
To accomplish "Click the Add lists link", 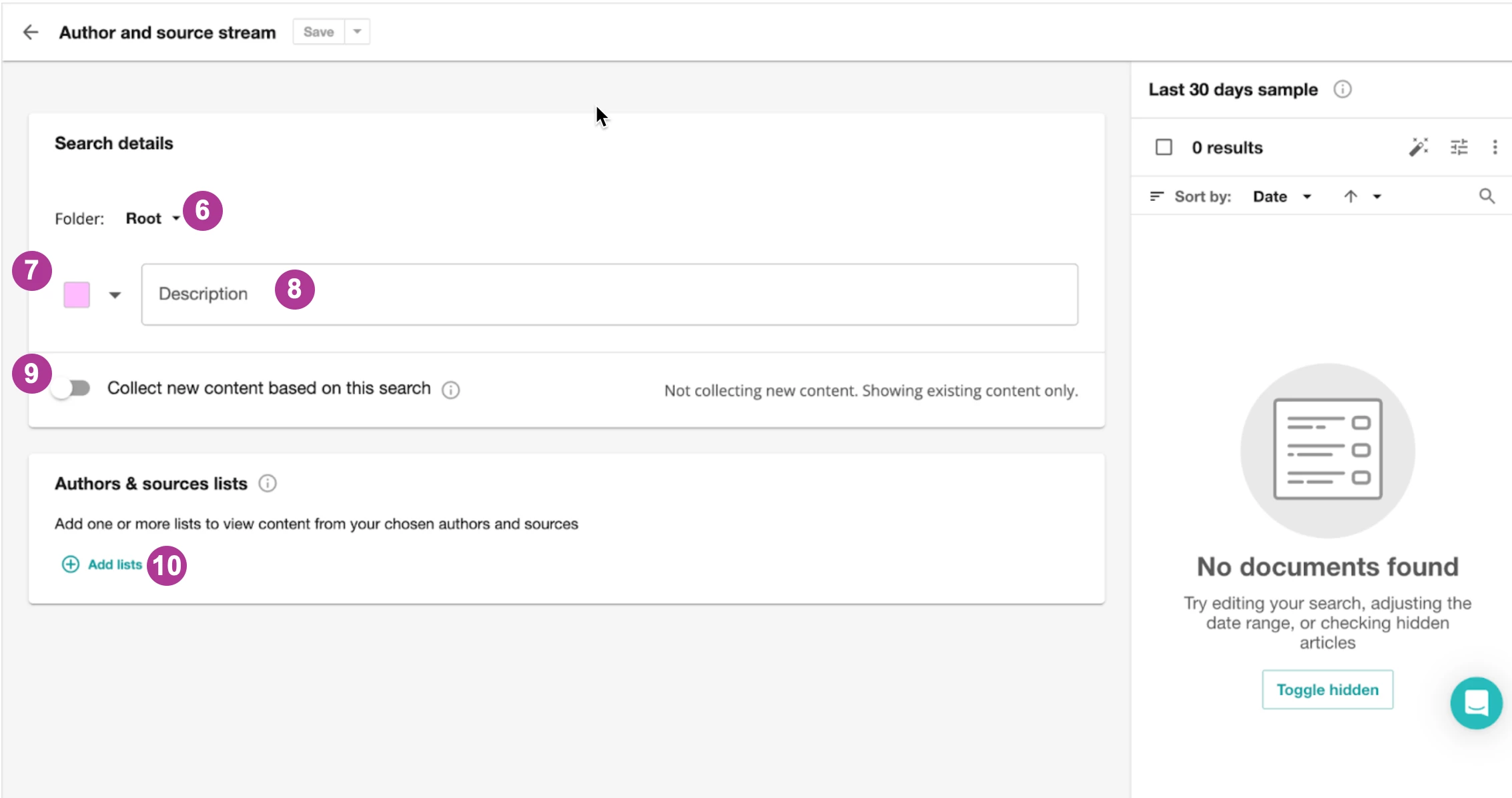I will (x=103, y=564).
